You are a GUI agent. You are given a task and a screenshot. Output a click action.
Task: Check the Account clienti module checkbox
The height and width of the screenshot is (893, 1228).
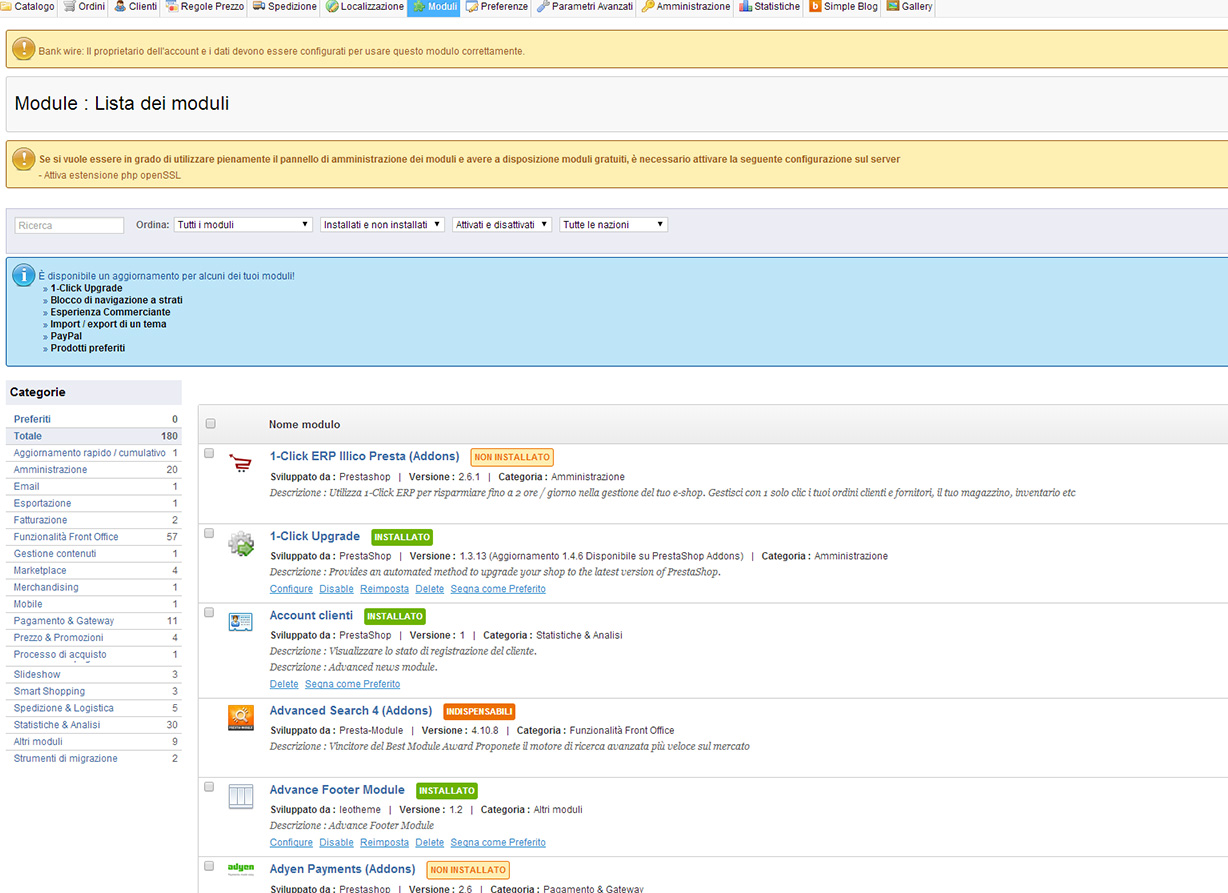tap(209, 612)
